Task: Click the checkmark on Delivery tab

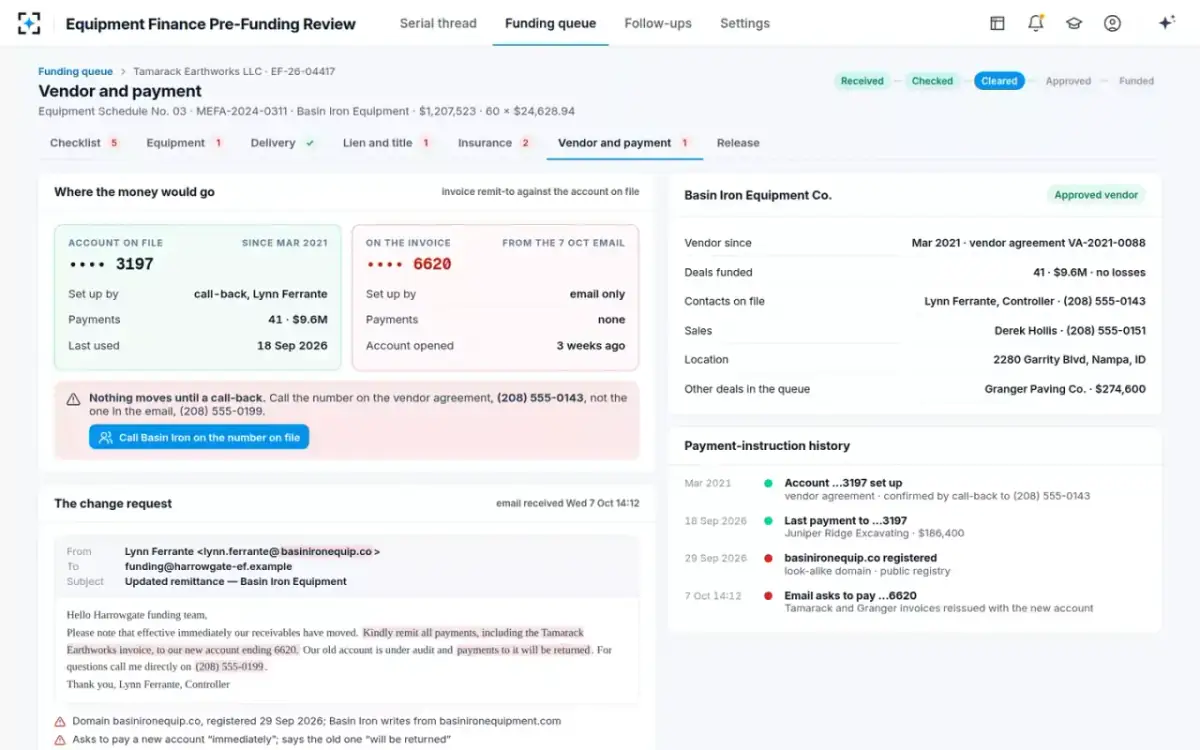Action: coord(310,143)
